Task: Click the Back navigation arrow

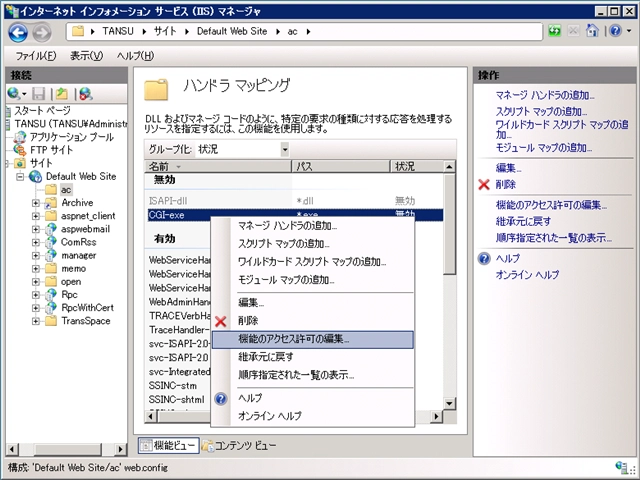Action: click(x=18, y=33)
